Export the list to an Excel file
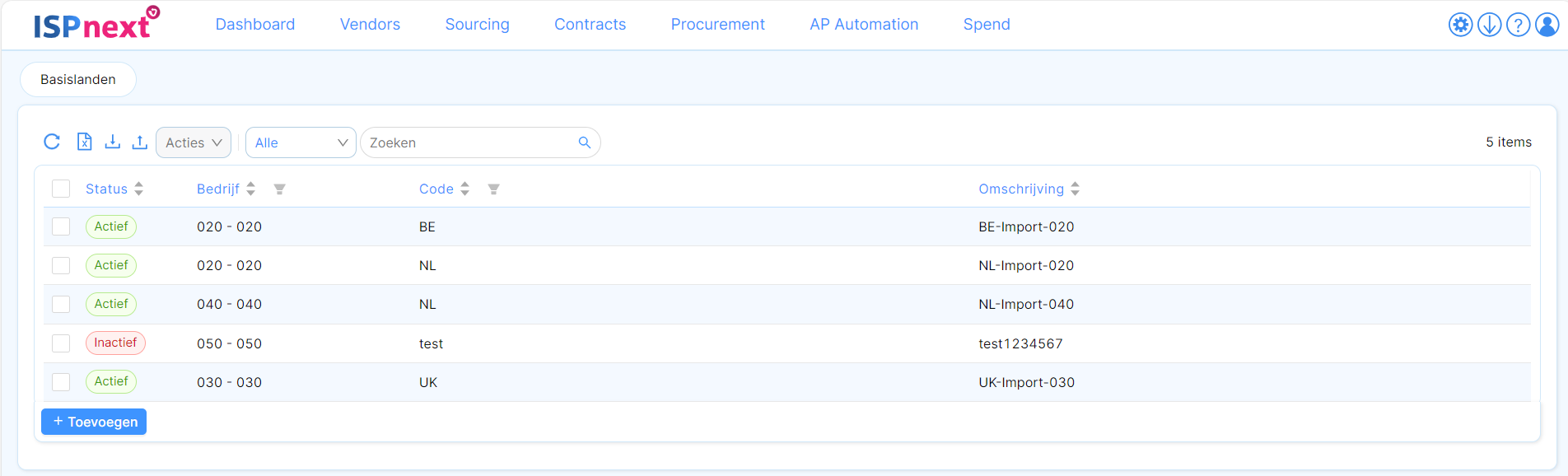The width and height of the screenshot is (1568, 476). click(x=84, y=142)
